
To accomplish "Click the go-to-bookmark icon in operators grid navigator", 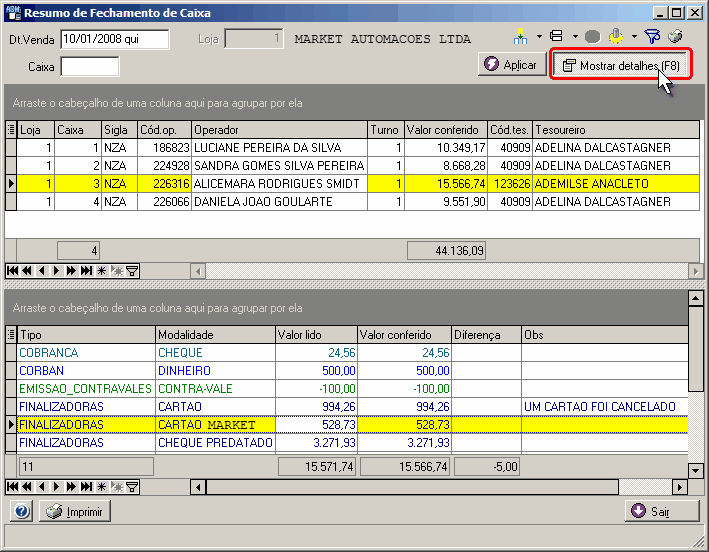I will pyautogui.click(x=117, y=271).
